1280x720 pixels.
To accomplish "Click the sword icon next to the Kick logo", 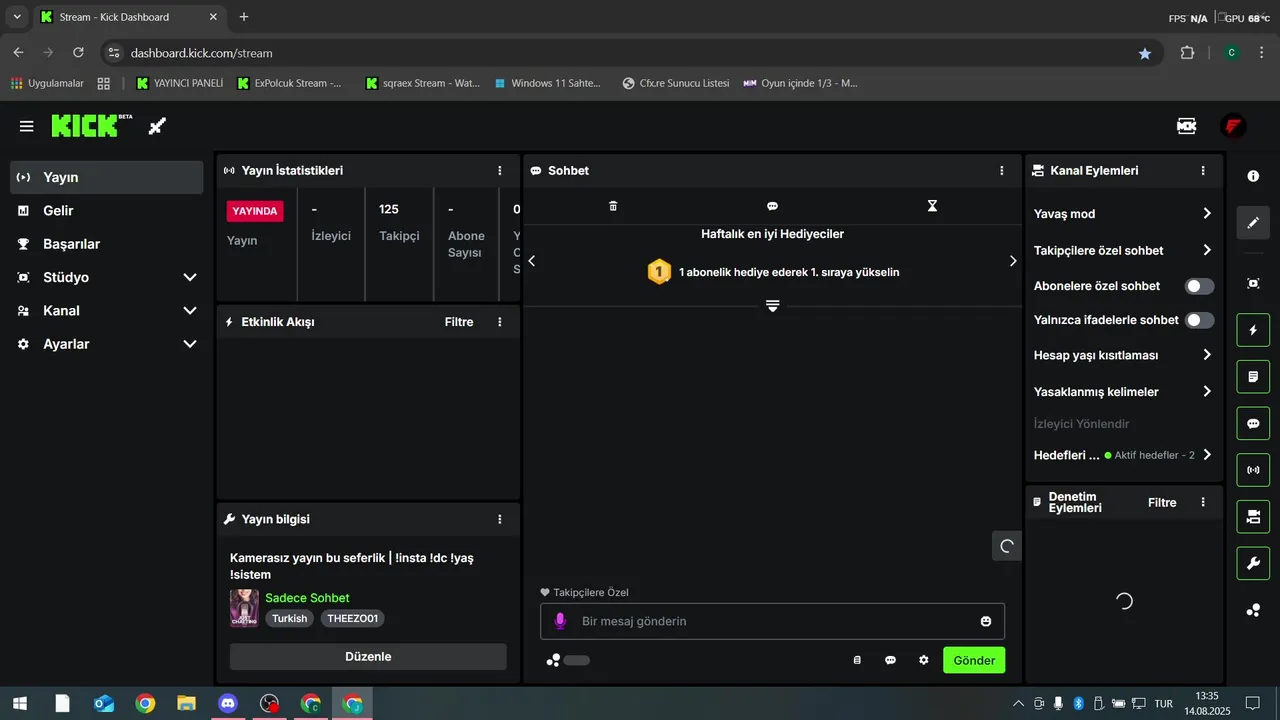I will [x=157, y=126].
